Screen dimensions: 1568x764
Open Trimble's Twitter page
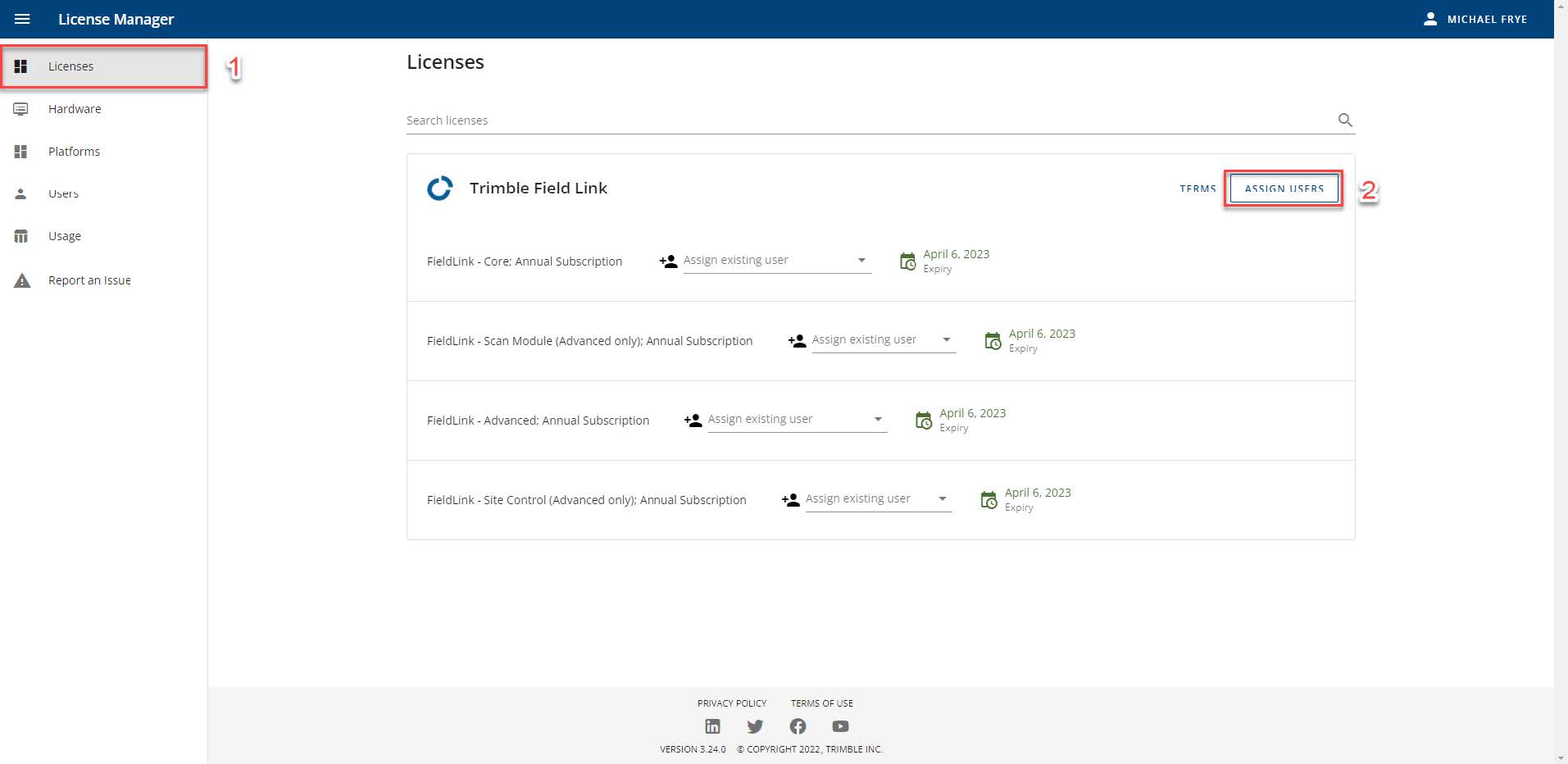coord(755,726)
